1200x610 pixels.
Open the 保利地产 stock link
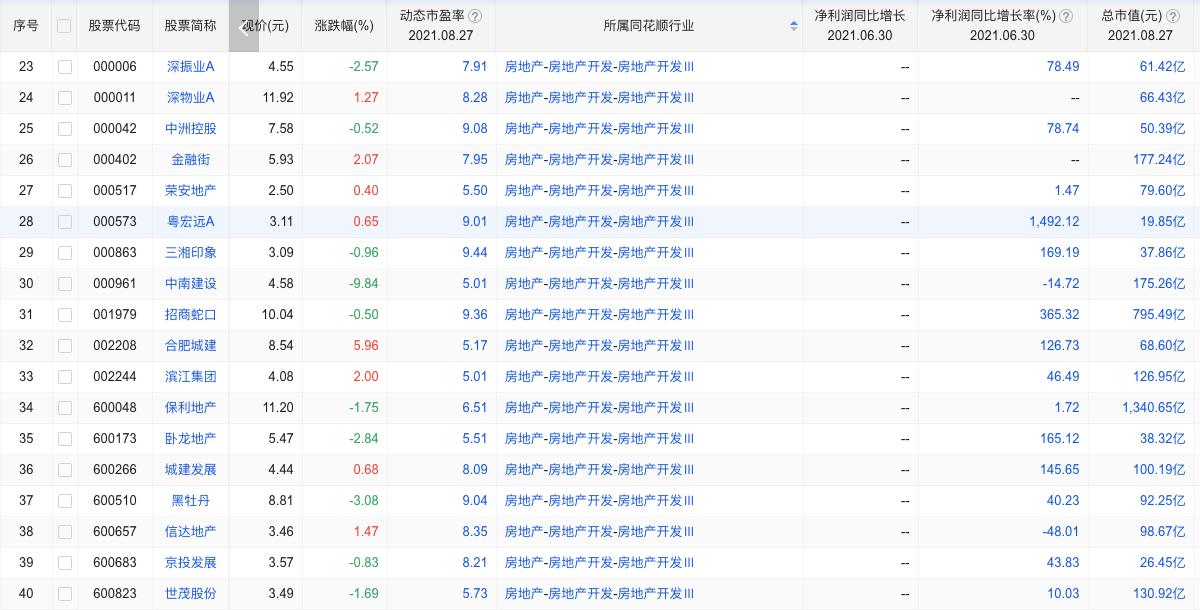tap(190, 407)
